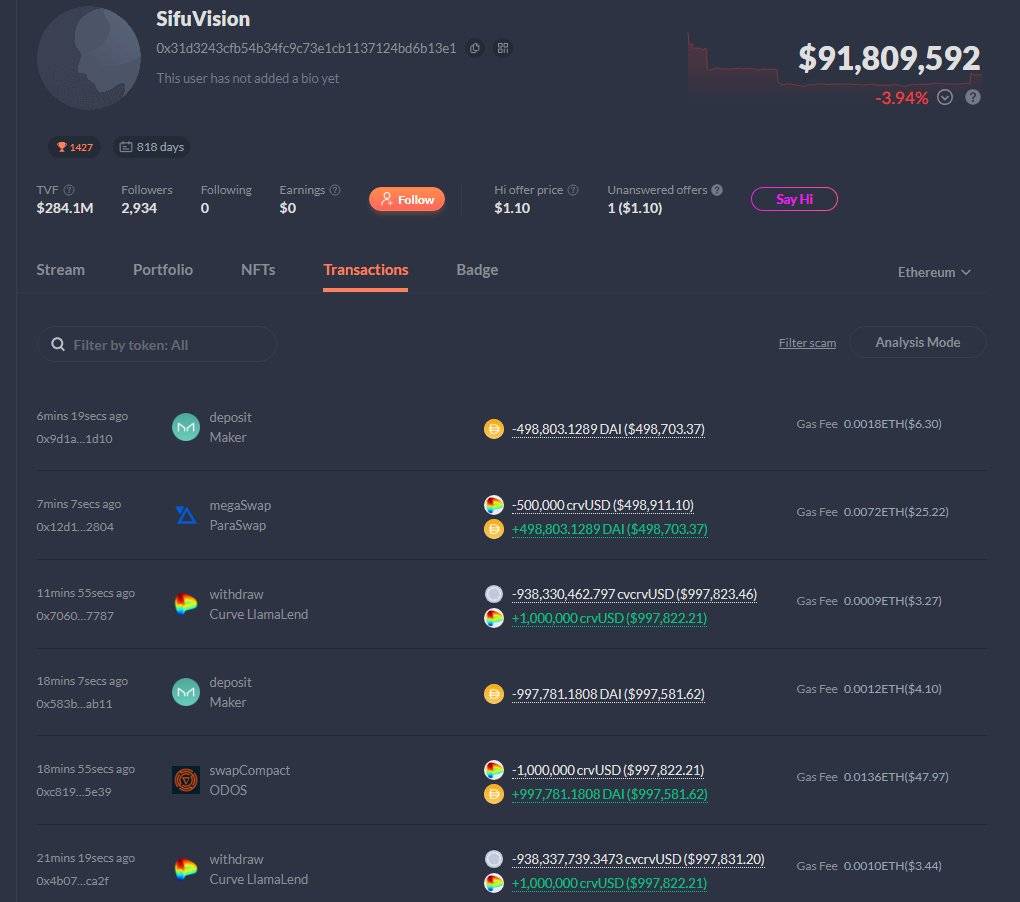
Task: Click Maker icon on 6mins deposit row
Action: coord(185,427)
